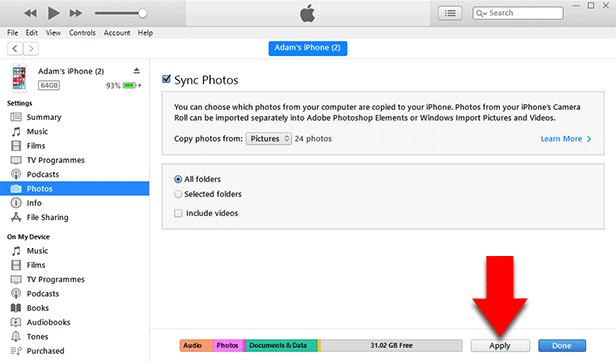This screenshot has width=616, height=362.
Task: Click the Learn More link
Action: point(566,139)
